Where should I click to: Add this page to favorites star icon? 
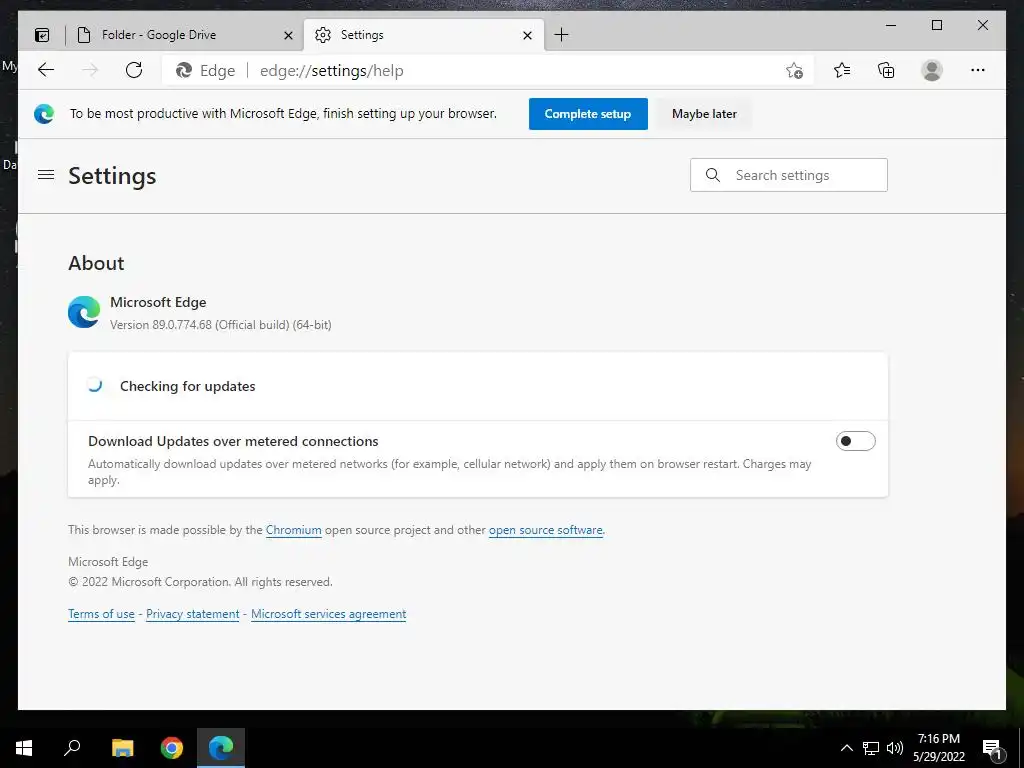794,71
